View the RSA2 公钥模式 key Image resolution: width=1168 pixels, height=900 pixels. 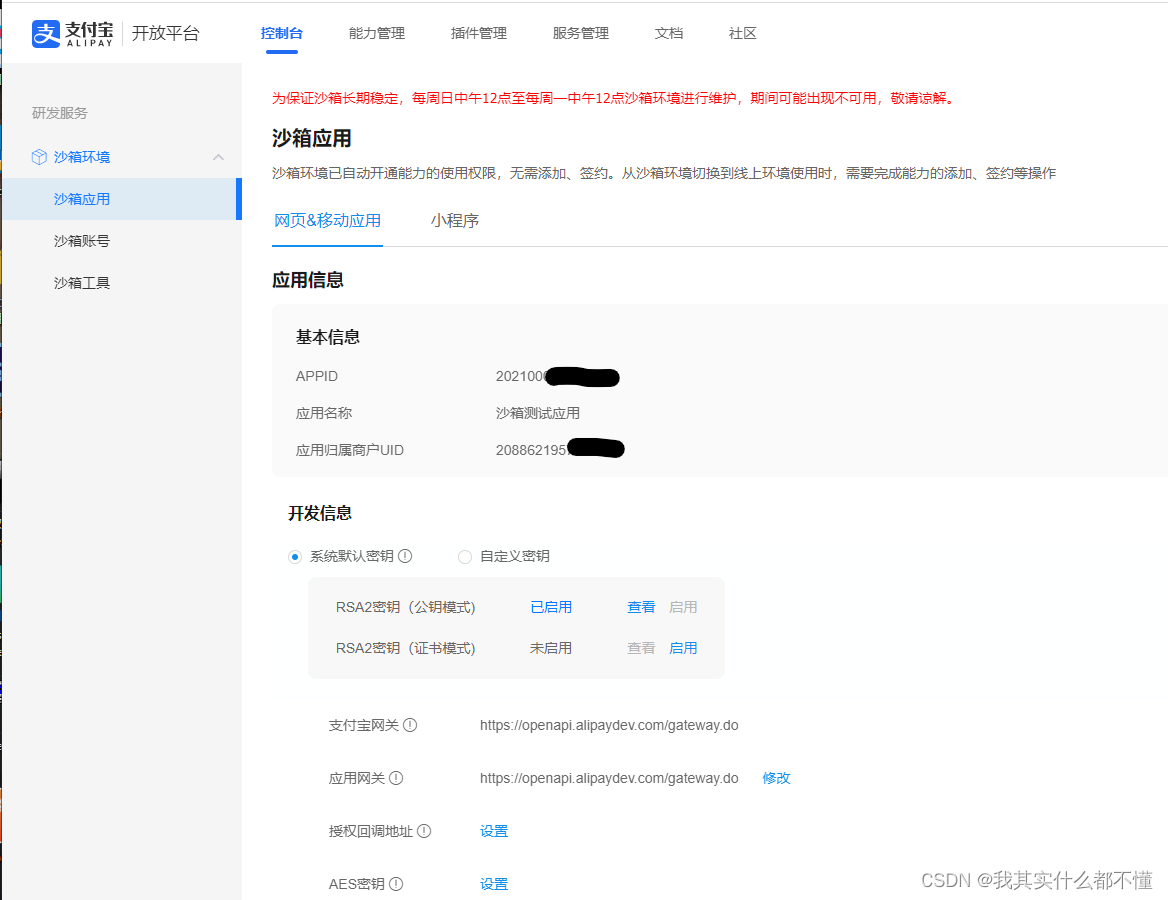pos(641,607)
